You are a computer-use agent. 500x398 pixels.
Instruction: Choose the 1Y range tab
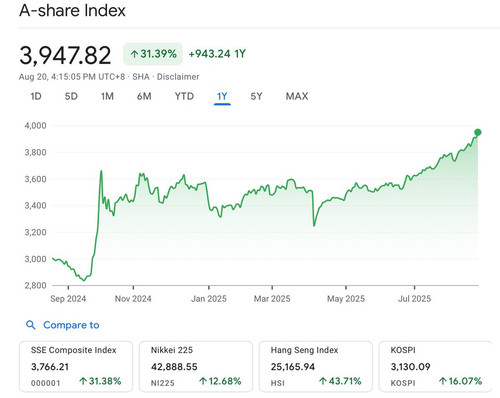222,97
